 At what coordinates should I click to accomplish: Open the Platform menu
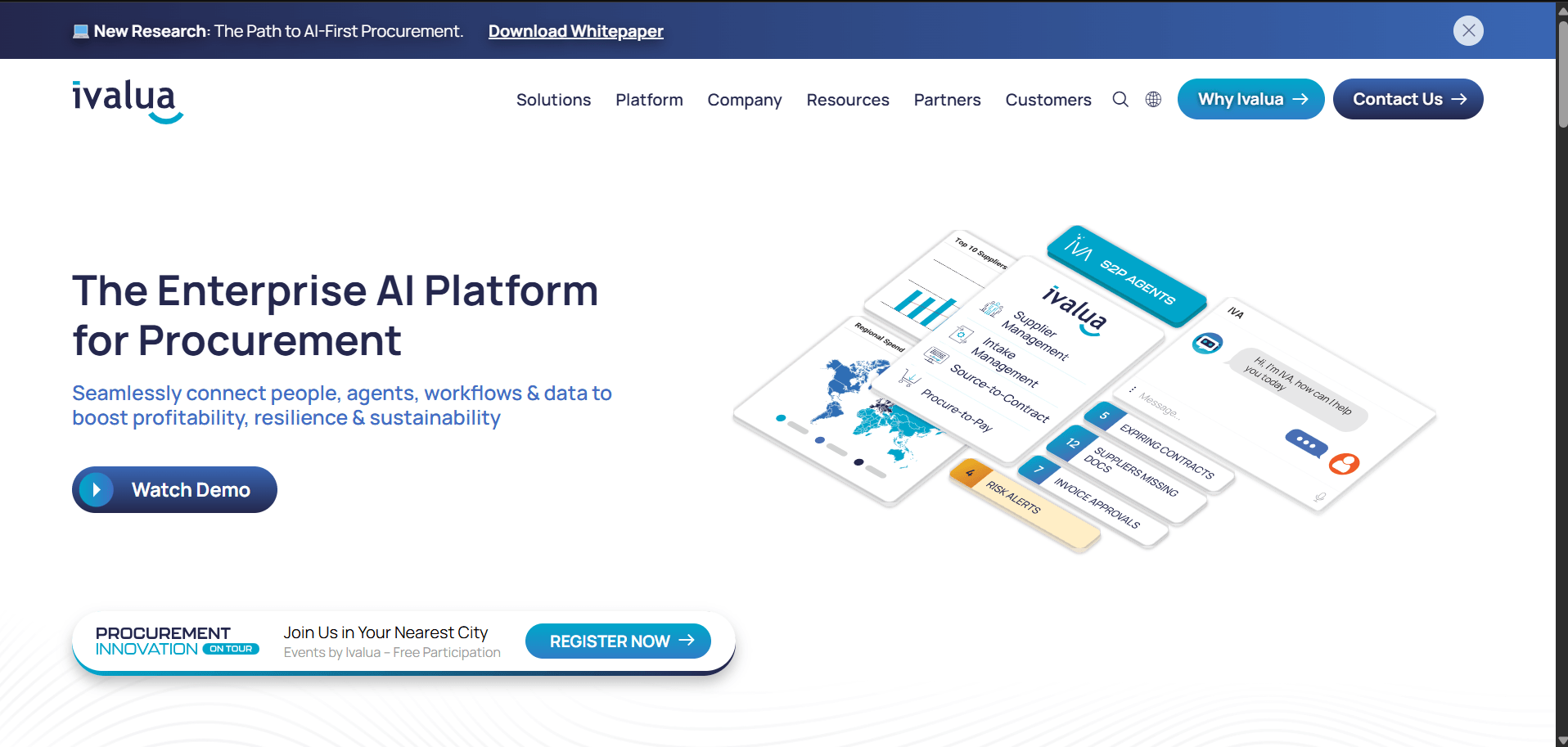pyautogui.click(x=649, y=100)
